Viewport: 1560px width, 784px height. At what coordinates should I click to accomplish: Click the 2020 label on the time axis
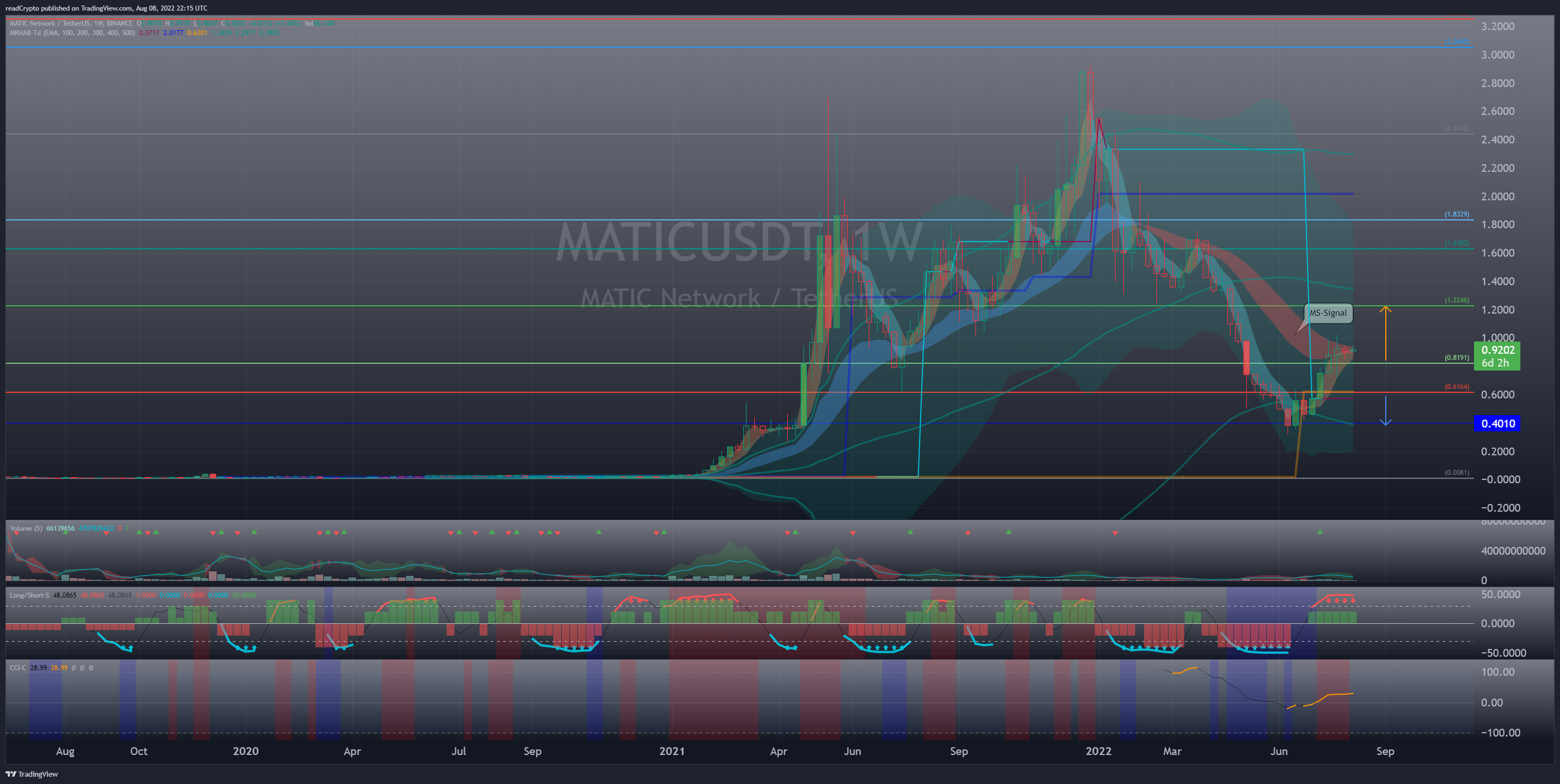(246, 751)
